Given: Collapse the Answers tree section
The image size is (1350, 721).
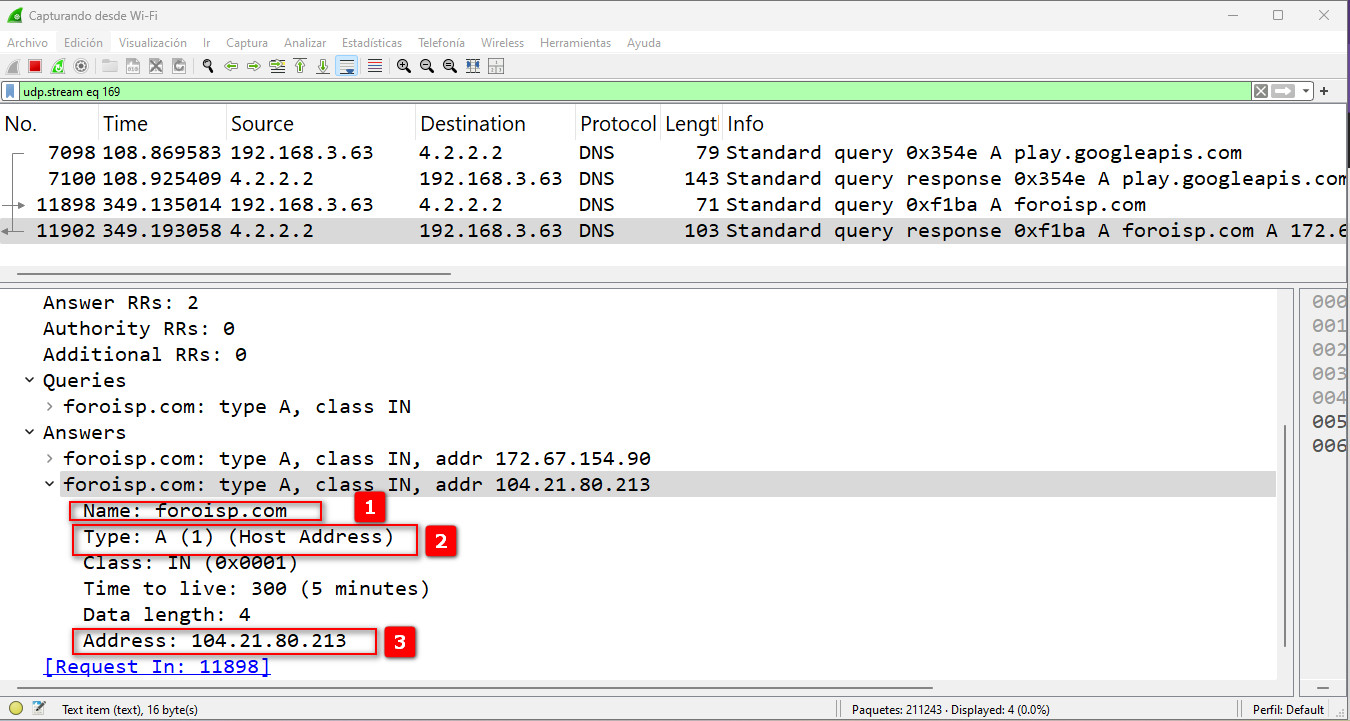Looking at the screenshot, I should [30, 433].
